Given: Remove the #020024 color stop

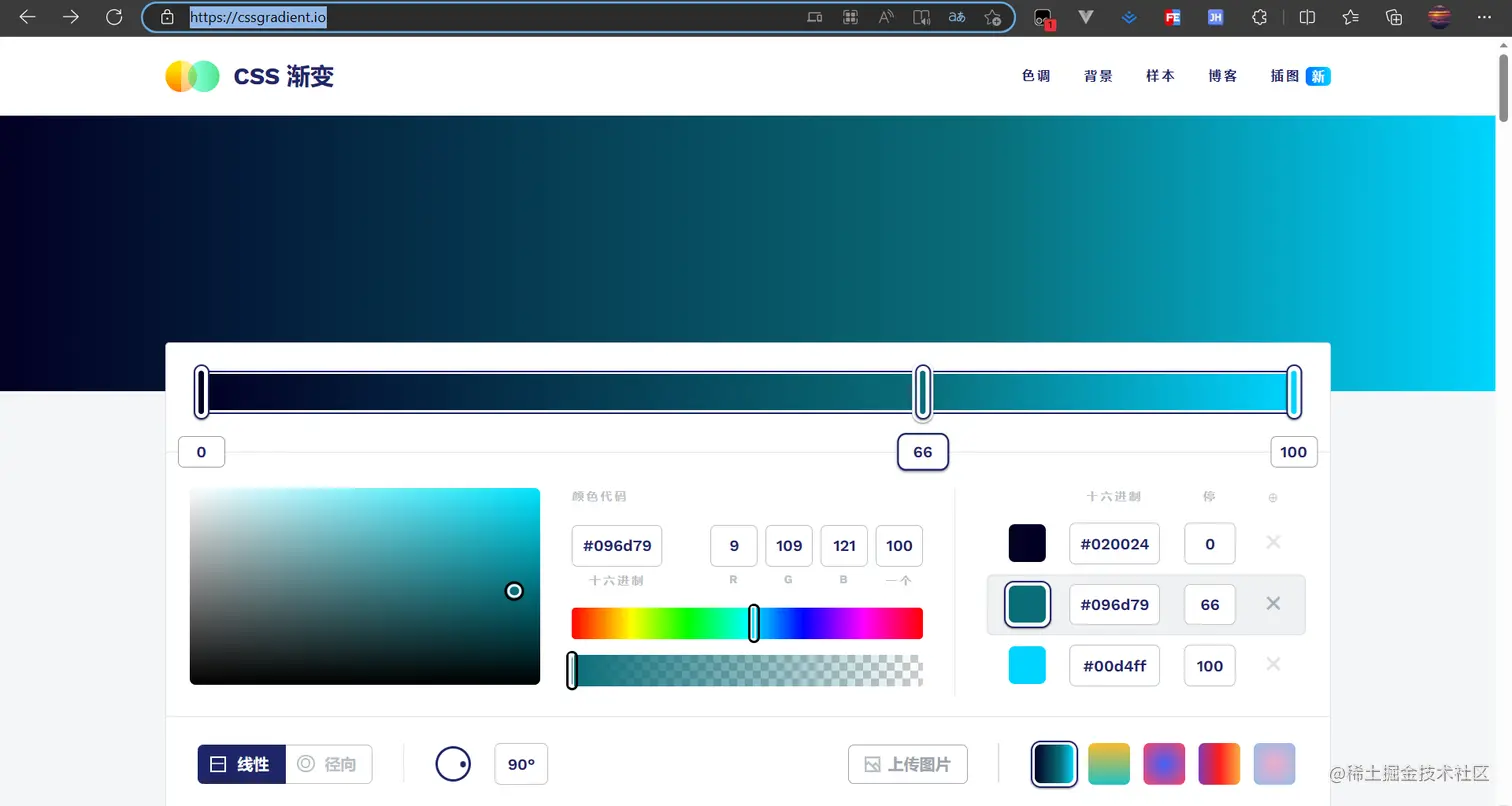Looking at the screenshot, I should click(1273, 542).
